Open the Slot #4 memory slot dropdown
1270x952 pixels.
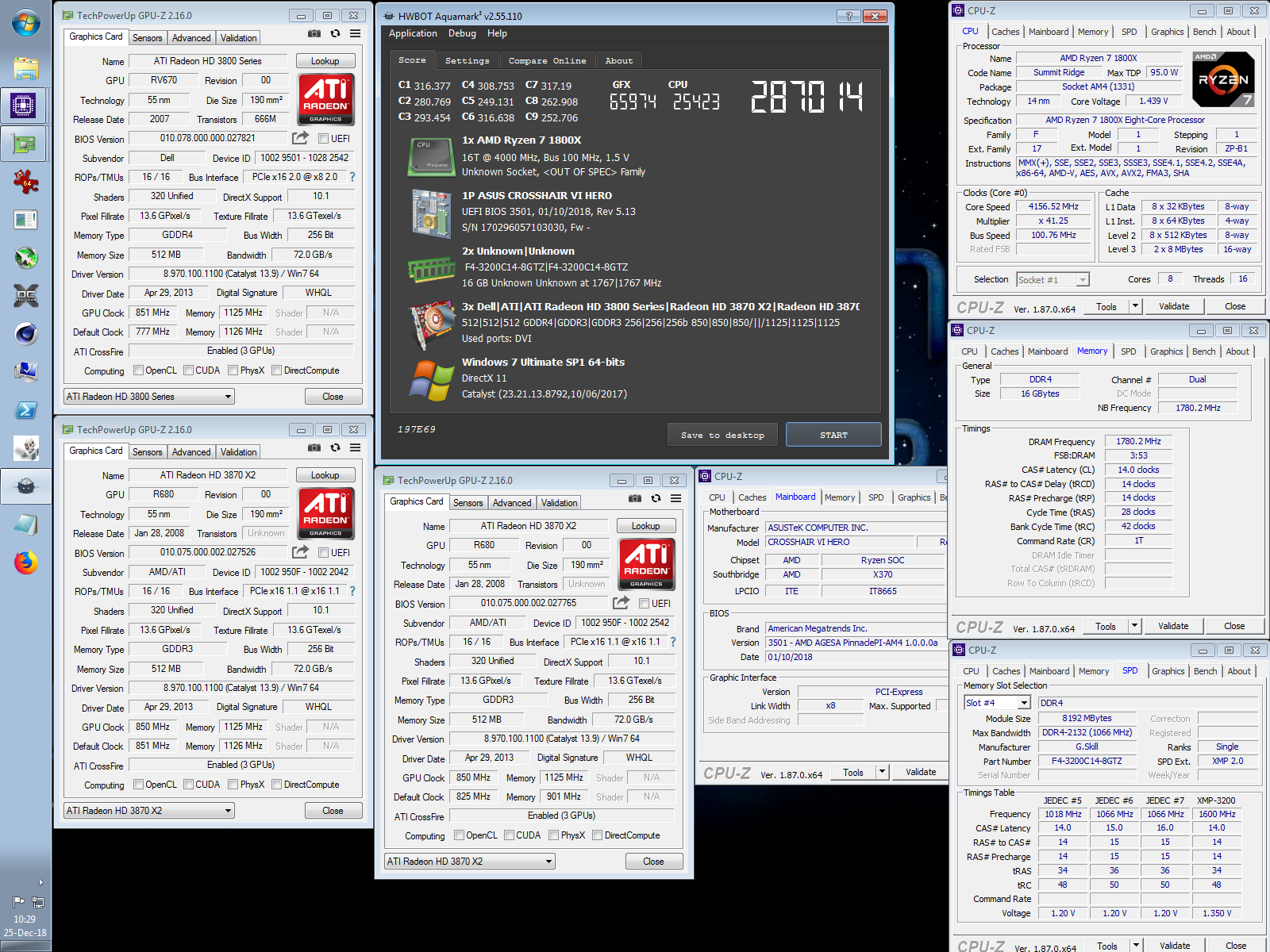[x=997, y=703]
